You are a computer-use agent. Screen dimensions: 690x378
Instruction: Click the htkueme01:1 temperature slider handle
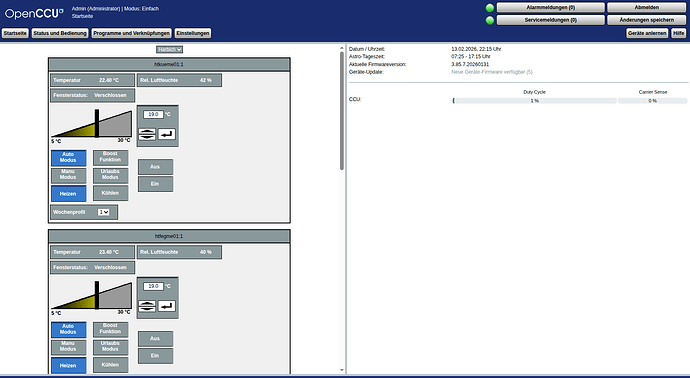click(97, 124)
